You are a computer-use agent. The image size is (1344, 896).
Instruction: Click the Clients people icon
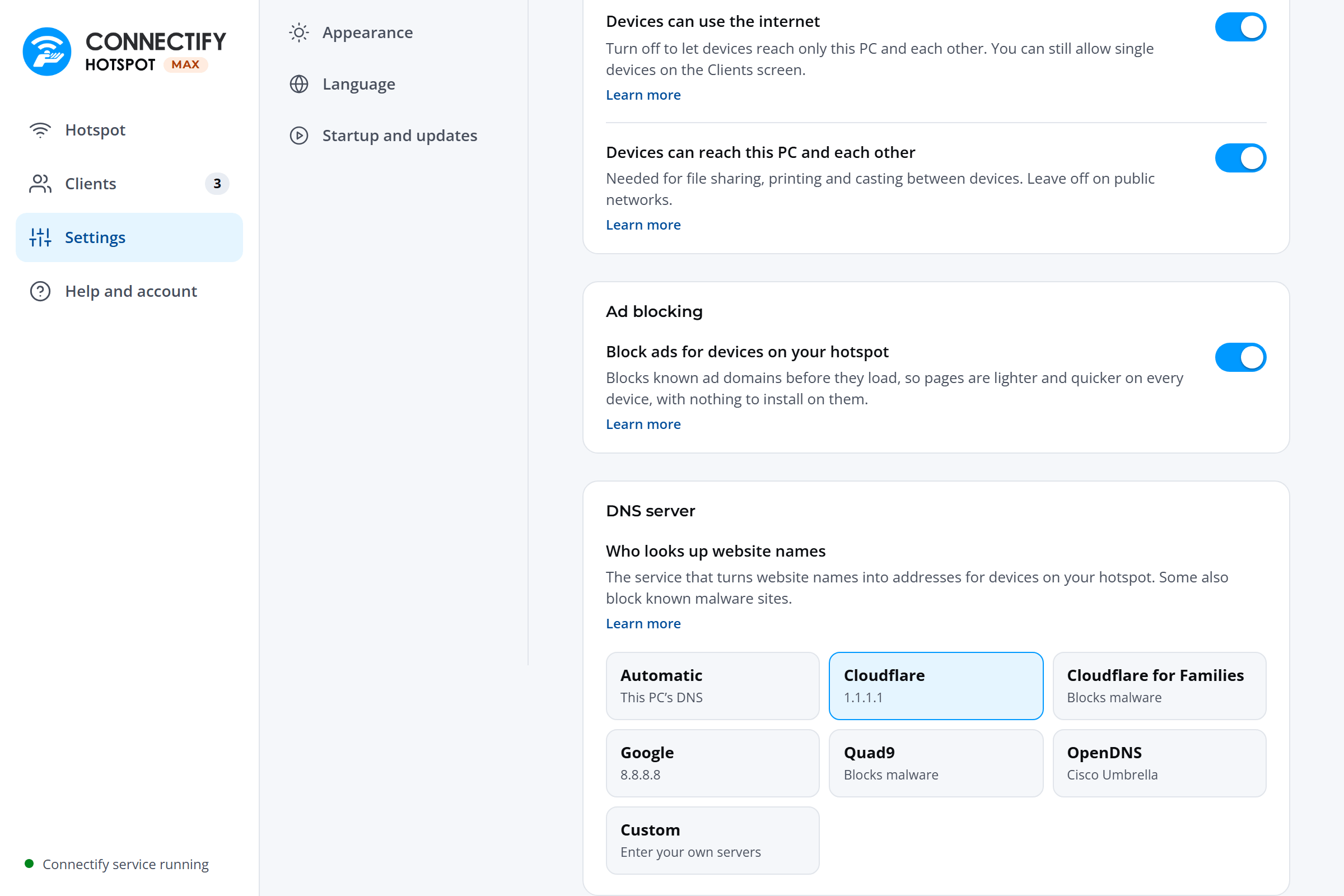tap(40, 184)
